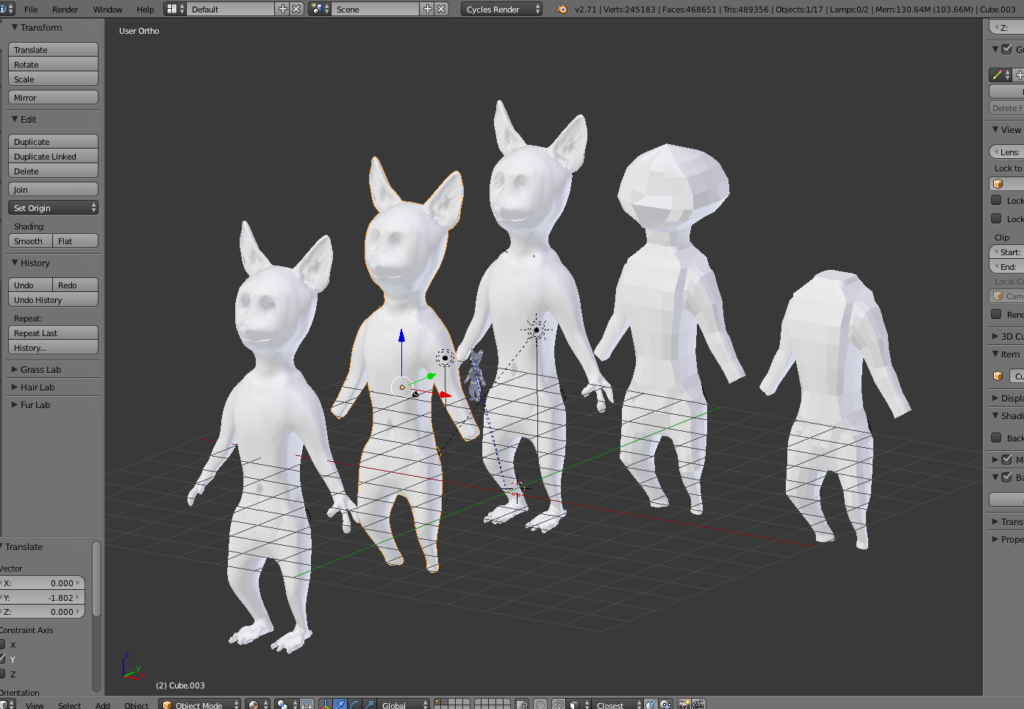Image resolution: width=1024 pixels, height=709 pixels.
Task: Click the Default screen layout name field
Action: (x=231, y=9)
